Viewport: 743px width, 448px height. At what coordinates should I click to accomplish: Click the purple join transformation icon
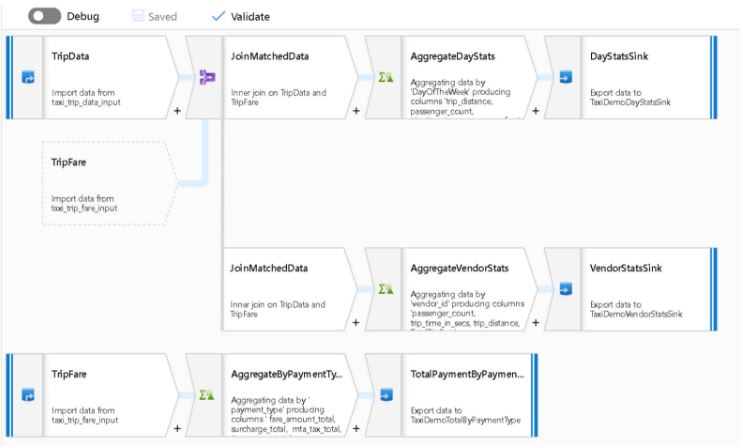206,78
